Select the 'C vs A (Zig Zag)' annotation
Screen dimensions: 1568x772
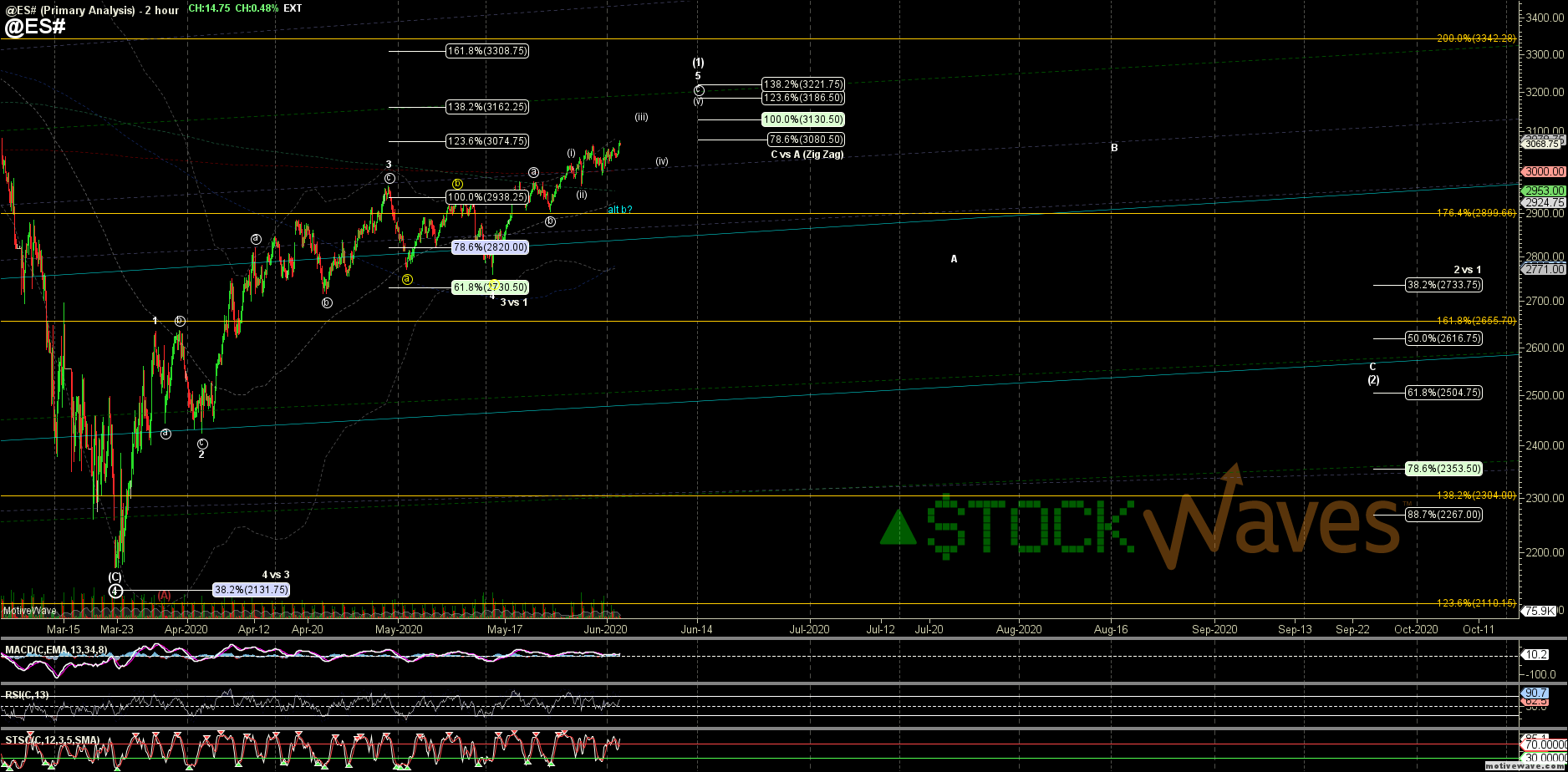pos(807,155)
